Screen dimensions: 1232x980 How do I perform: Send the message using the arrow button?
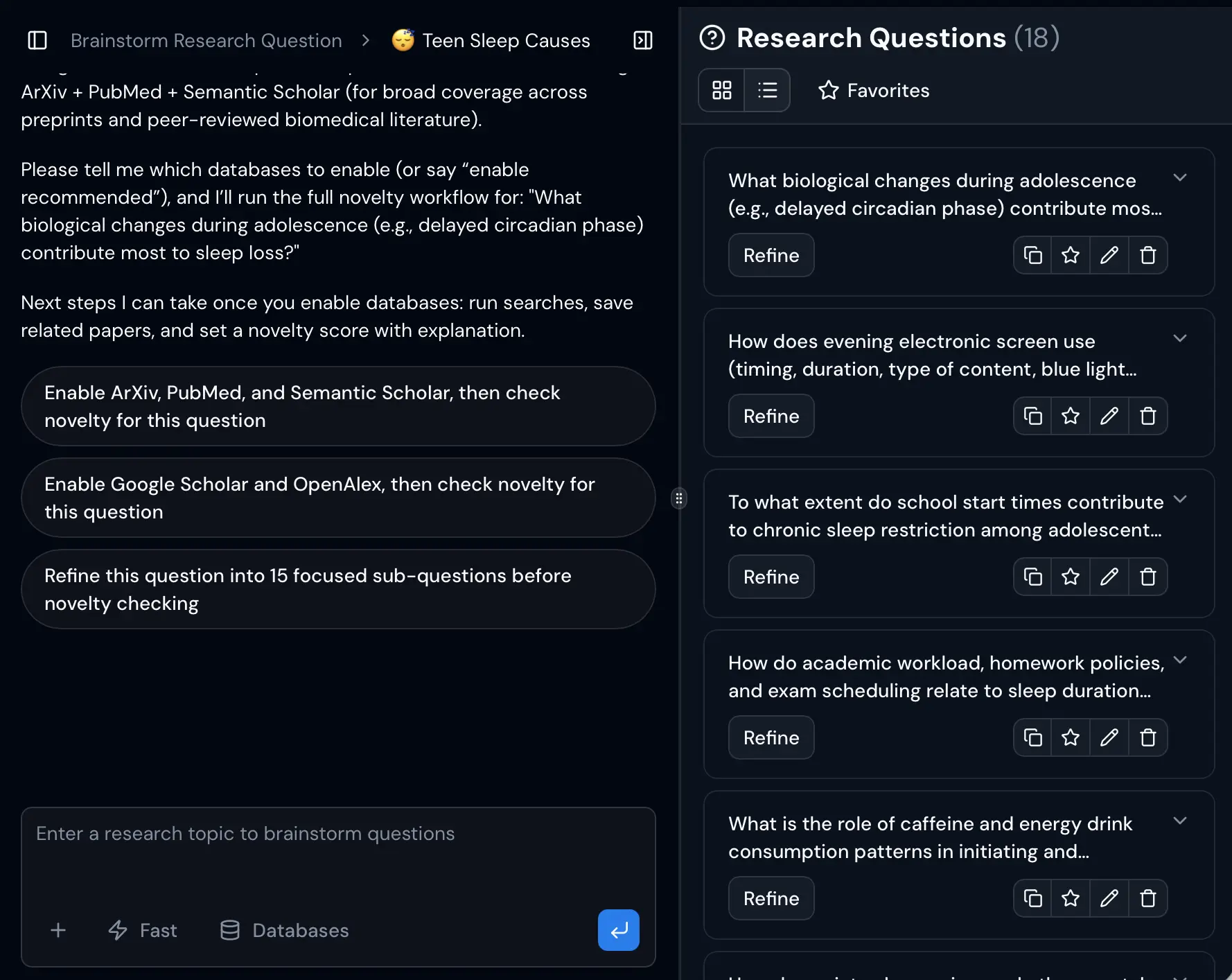click(618, 930)
